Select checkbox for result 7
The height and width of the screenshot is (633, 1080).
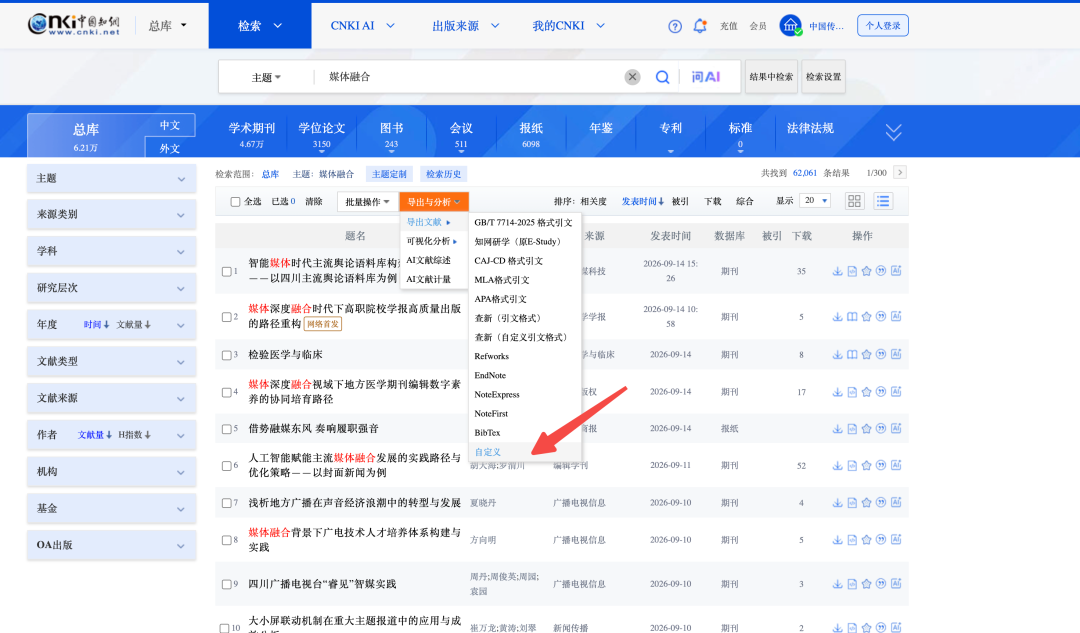(x=226, y=503)
